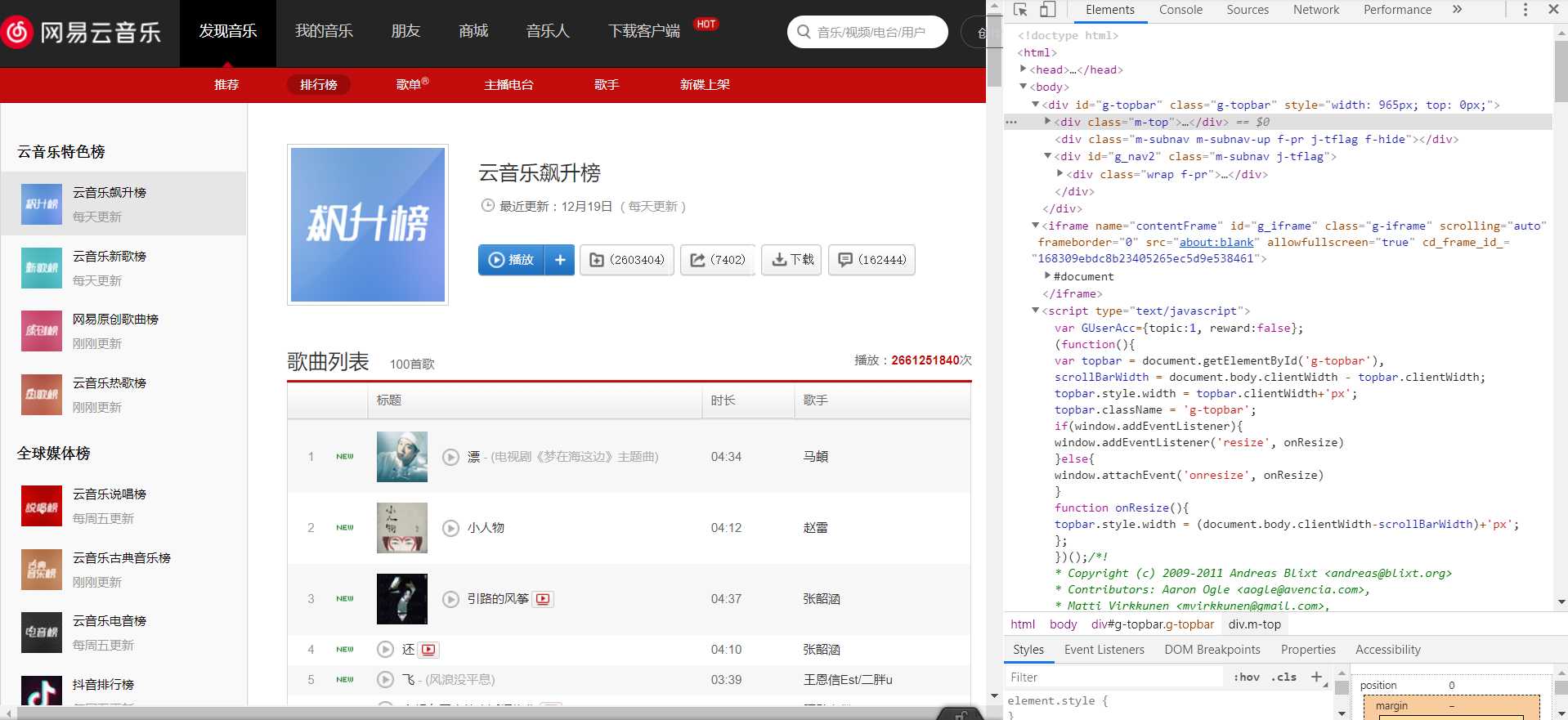Click the album cover of 漂
The image size is (1568, 720).
[x=402, y=457]
